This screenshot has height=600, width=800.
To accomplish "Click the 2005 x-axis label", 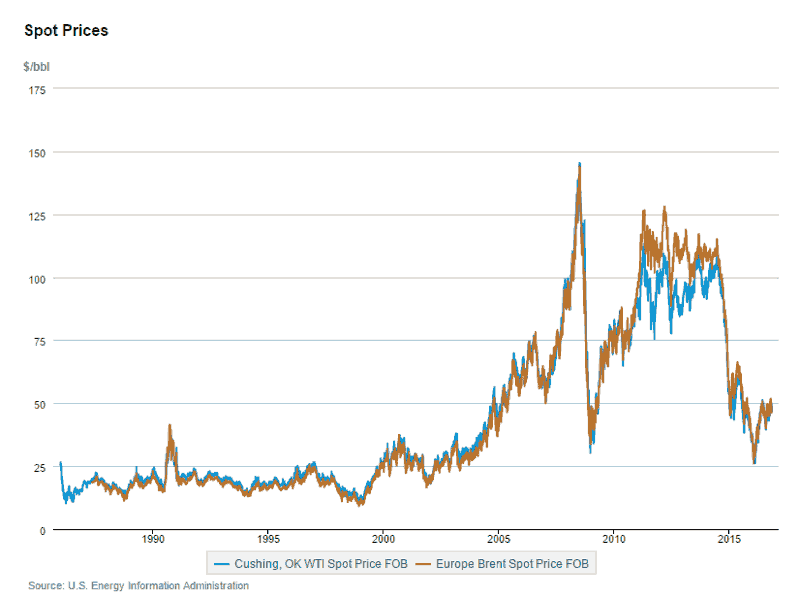I will pyautogui.click(x=498, y=539).
